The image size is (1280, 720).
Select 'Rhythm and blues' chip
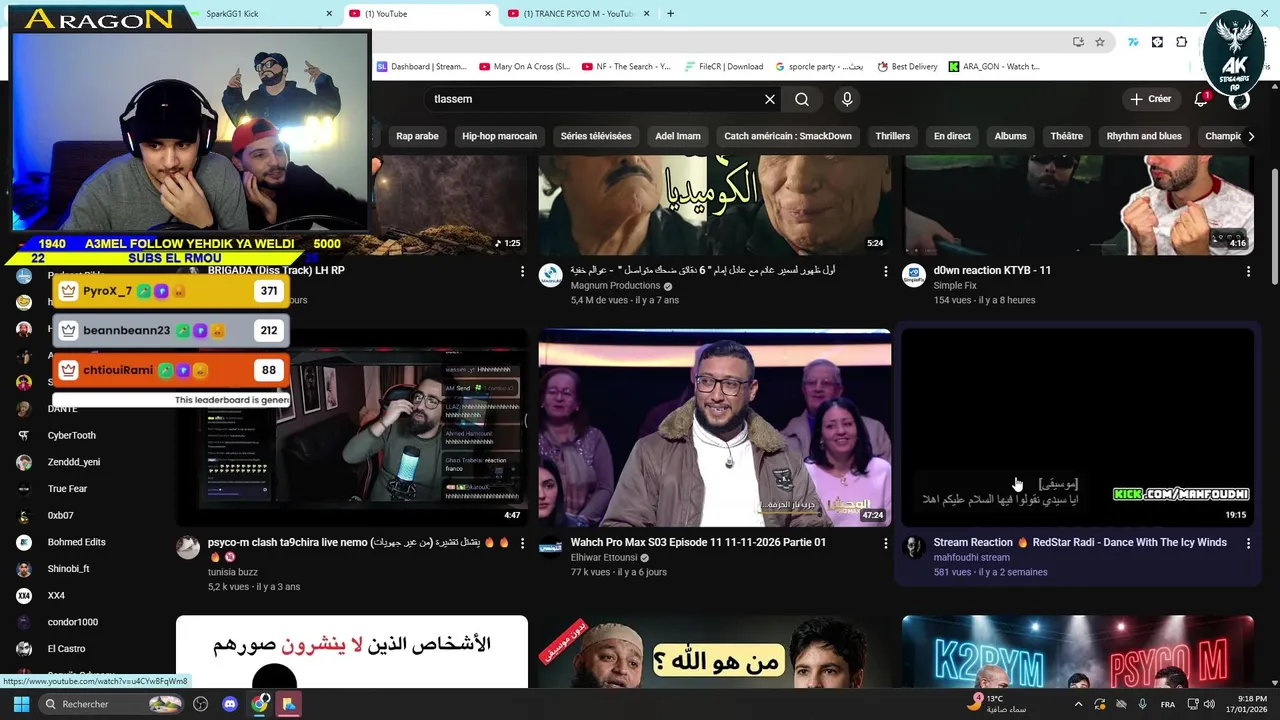[1144, 136]
